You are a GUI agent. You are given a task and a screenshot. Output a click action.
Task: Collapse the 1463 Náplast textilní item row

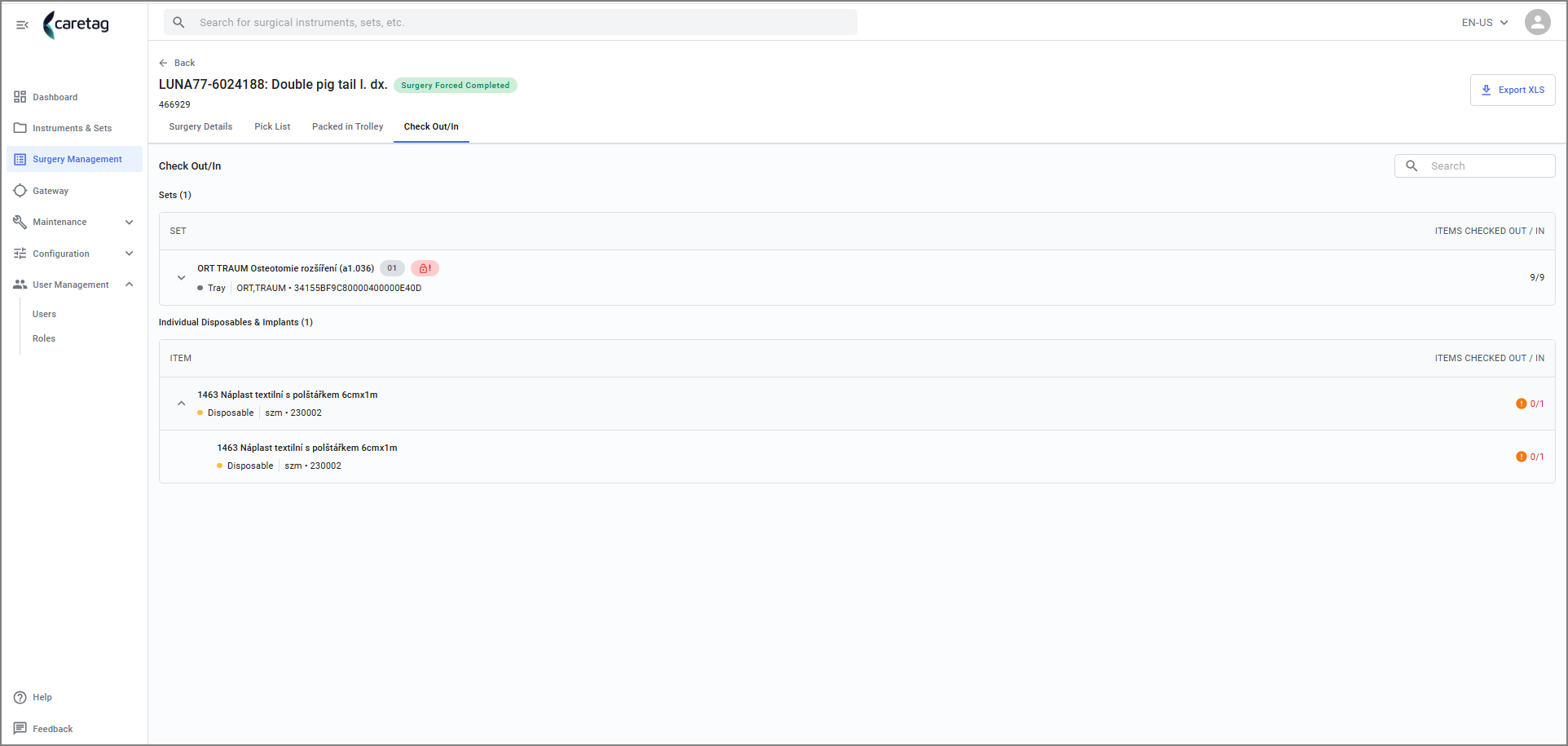coord(182,404)
